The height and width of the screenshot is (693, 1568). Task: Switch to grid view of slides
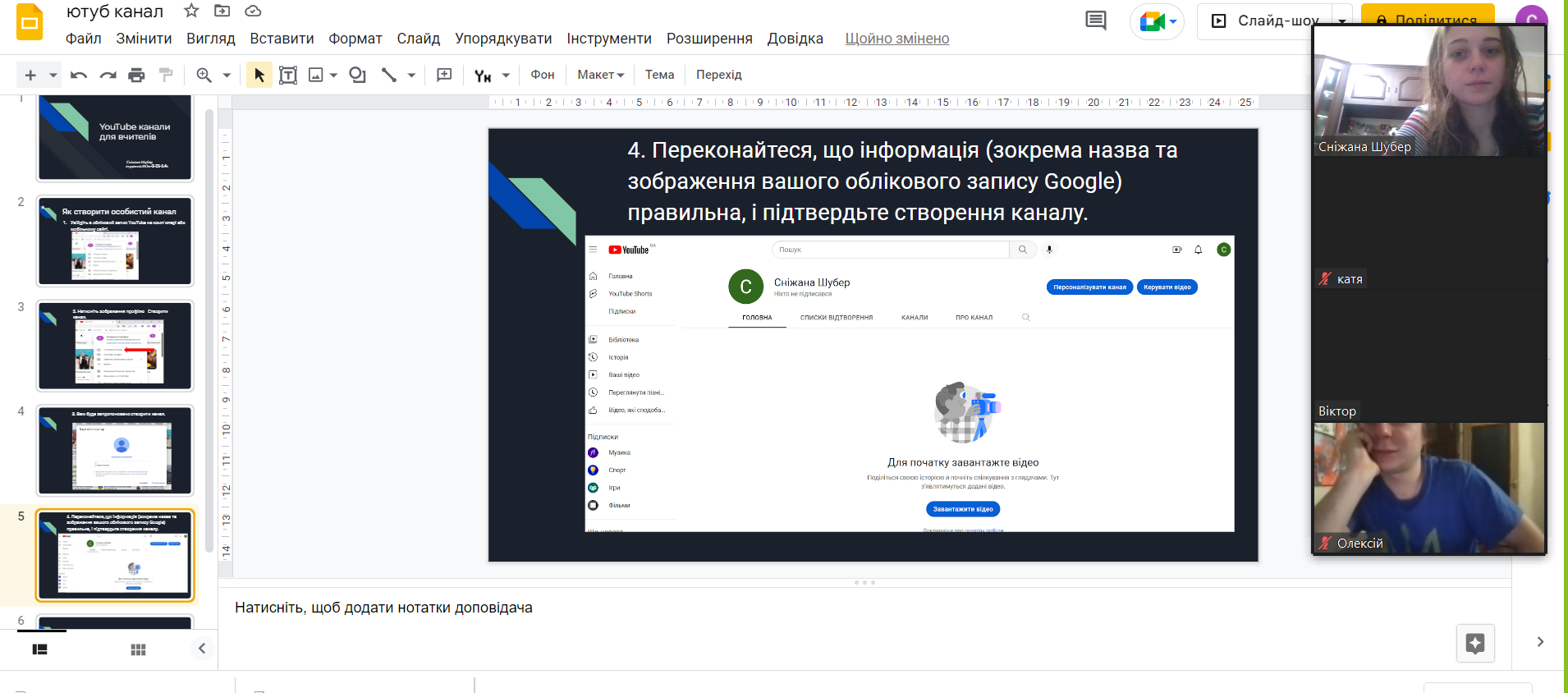pyautogui.click(x=138, y=649)
